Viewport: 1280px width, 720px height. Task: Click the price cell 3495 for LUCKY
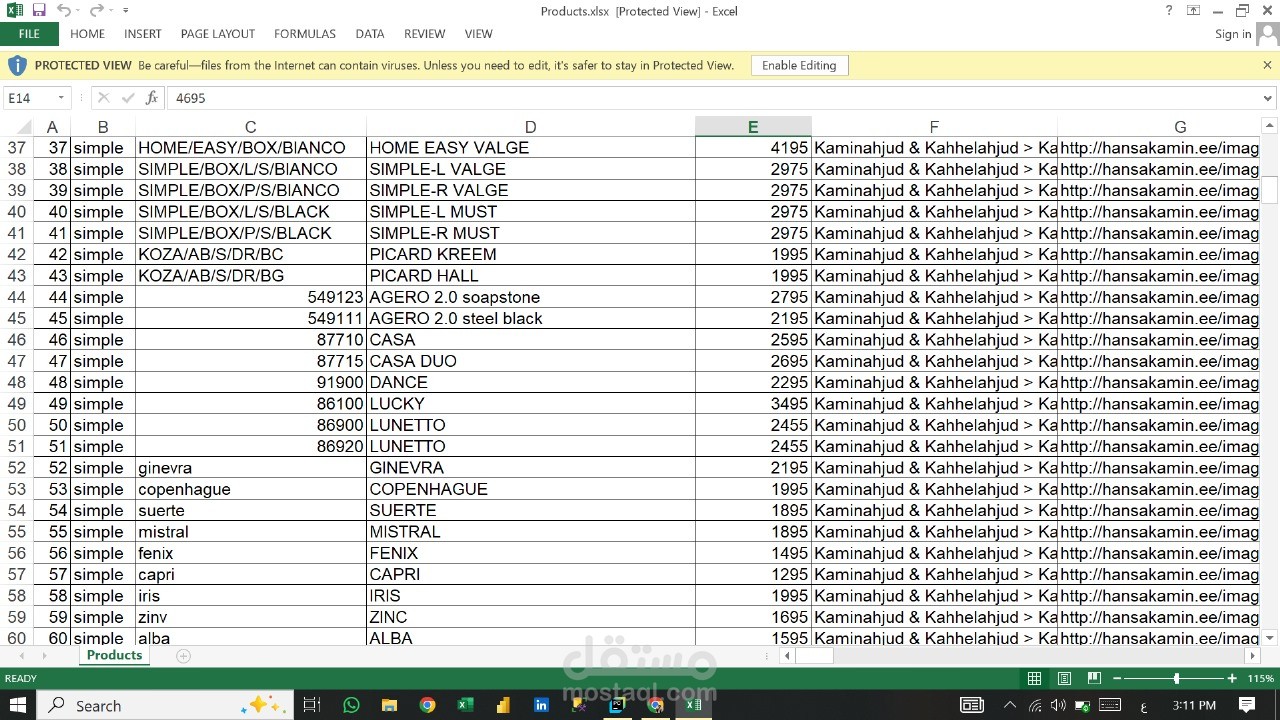tap(753, 404)
